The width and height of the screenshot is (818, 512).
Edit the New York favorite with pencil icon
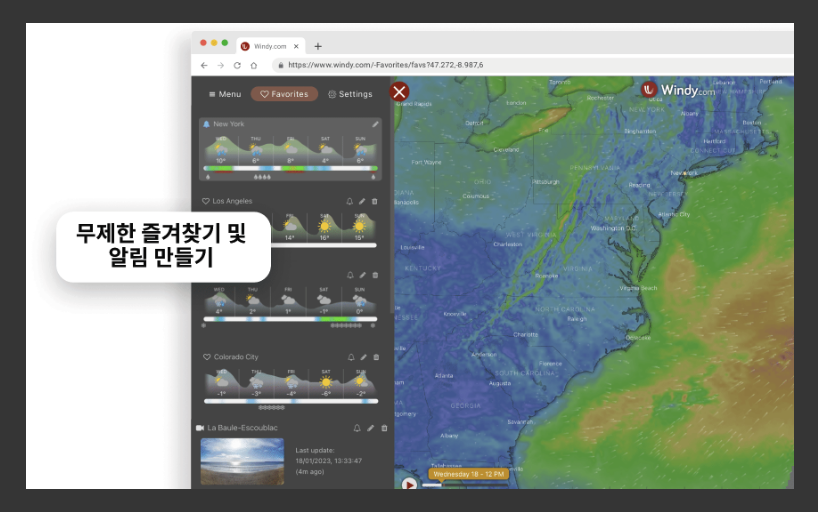(375, 124)
